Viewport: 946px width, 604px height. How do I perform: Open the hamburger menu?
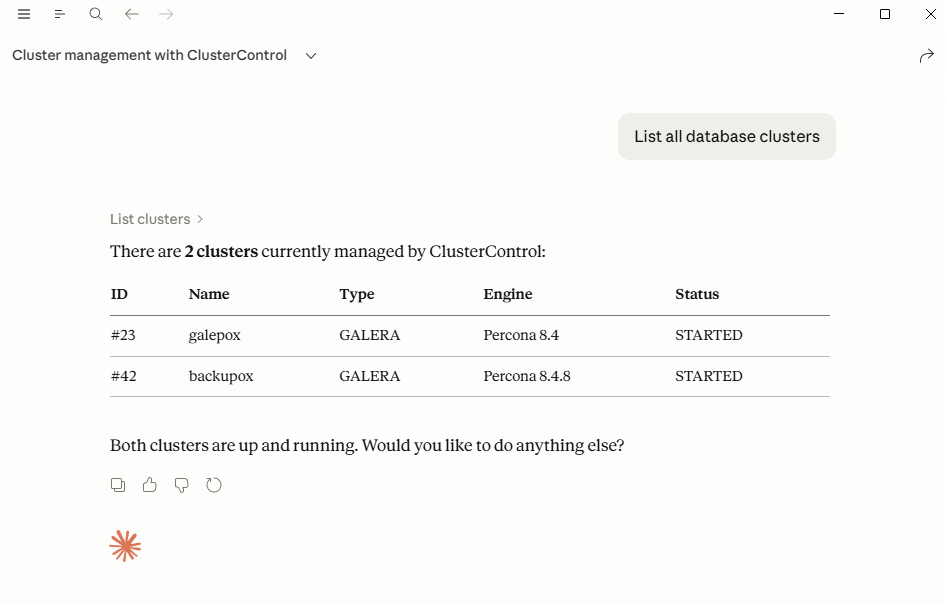24,14
